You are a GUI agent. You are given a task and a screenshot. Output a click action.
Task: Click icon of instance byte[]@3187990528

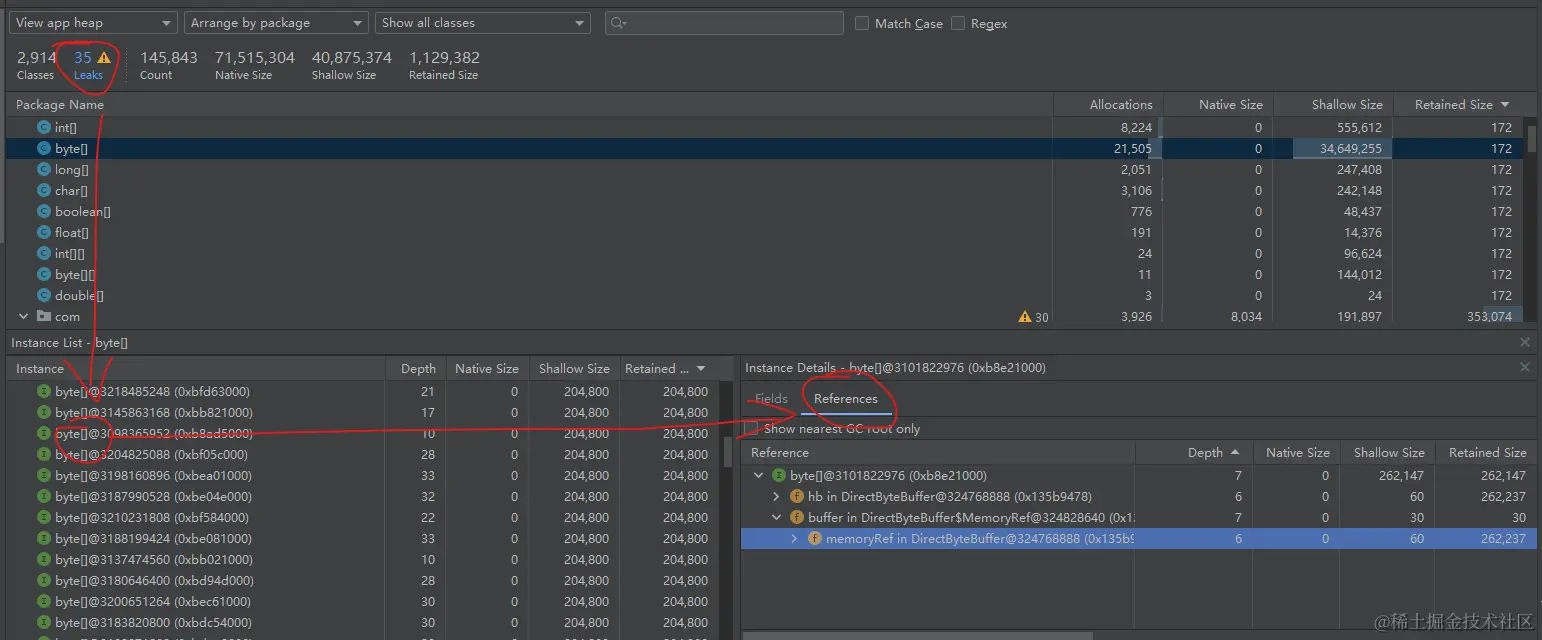44,496
